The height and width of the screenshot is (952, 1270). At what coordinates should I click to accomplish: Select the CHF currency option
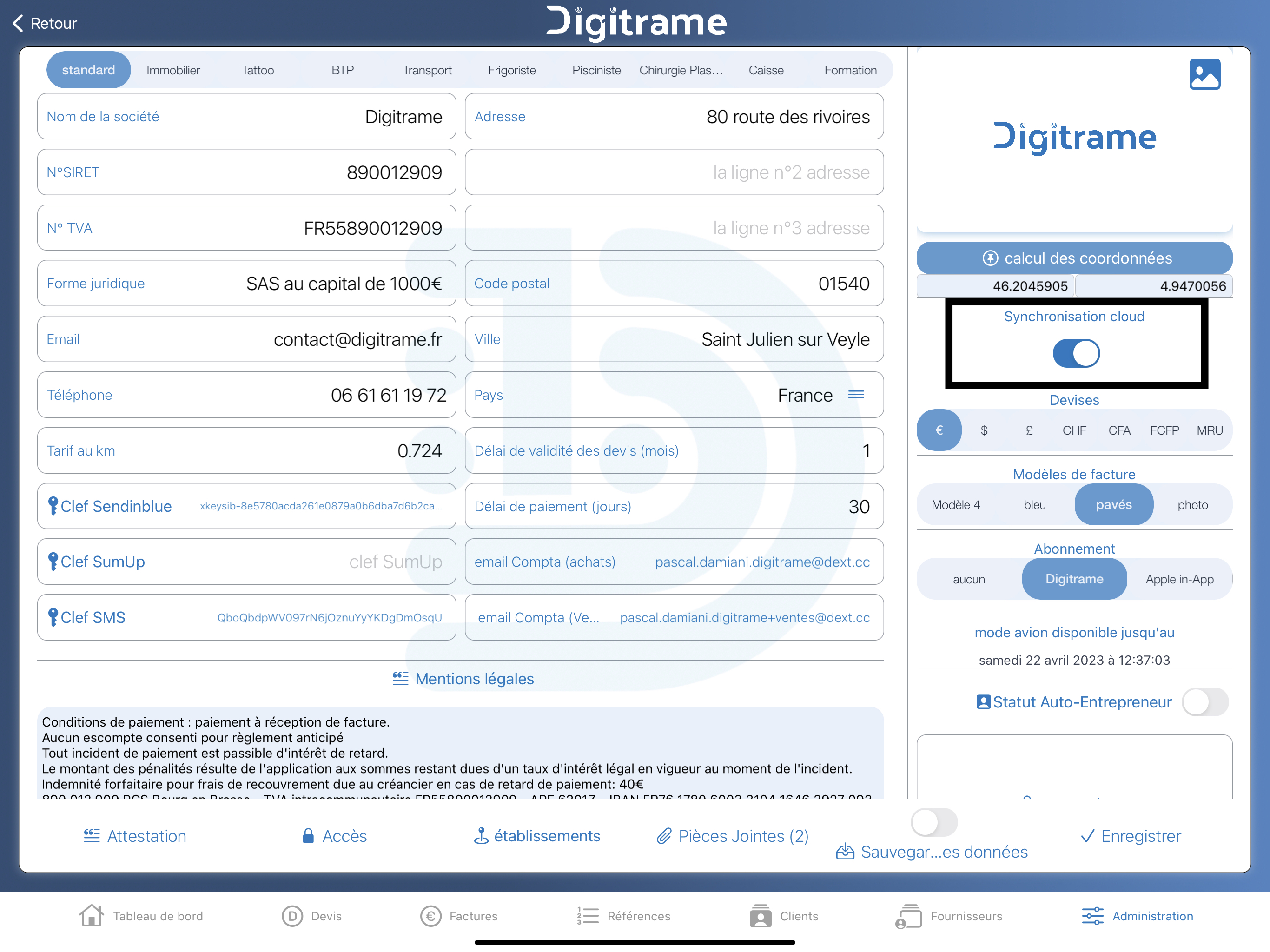pyautogui.click(x=1074, y=430)
